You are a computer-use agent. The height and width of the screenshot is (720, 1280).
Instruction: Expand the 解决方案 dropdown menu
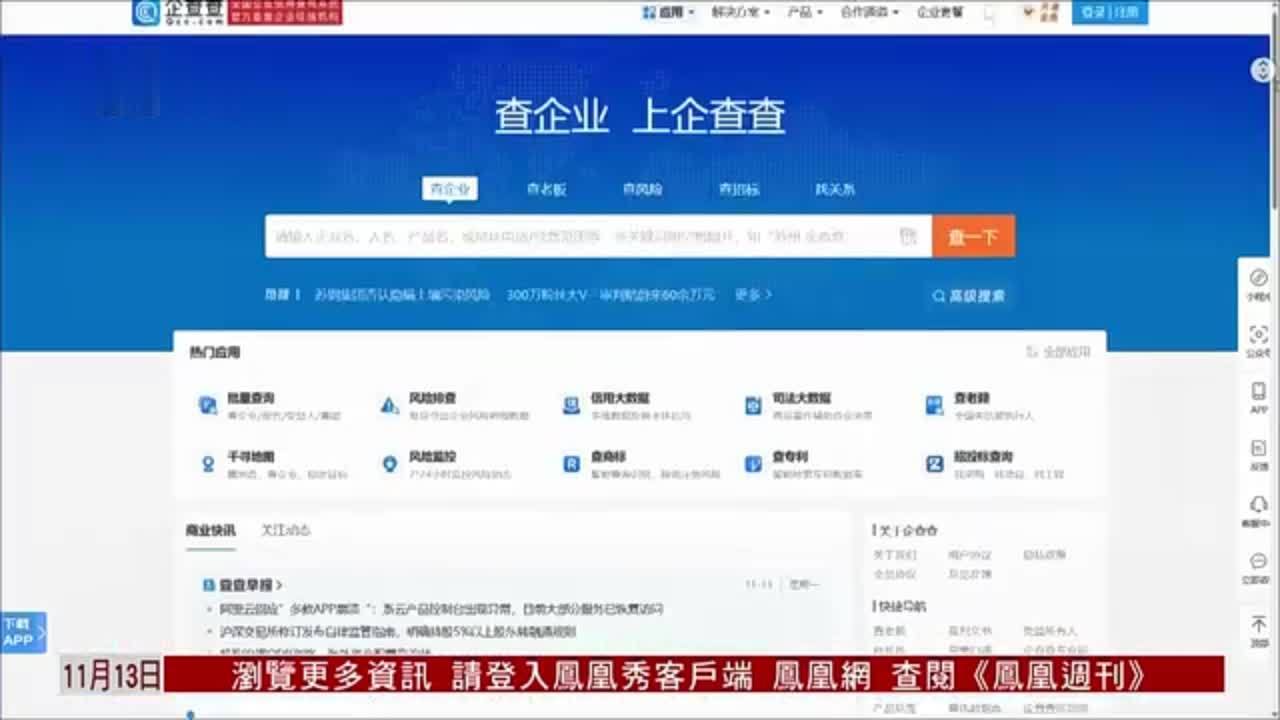[741, 12]
